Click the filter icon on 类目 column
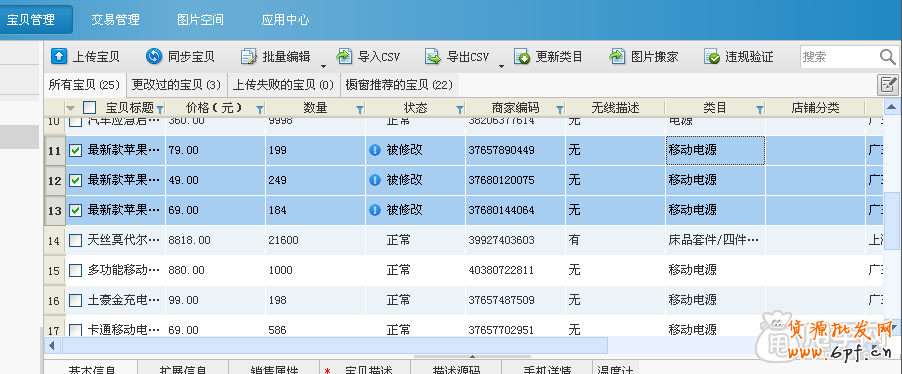The height and width of the screenshot is (374, 902). (759, 108)
